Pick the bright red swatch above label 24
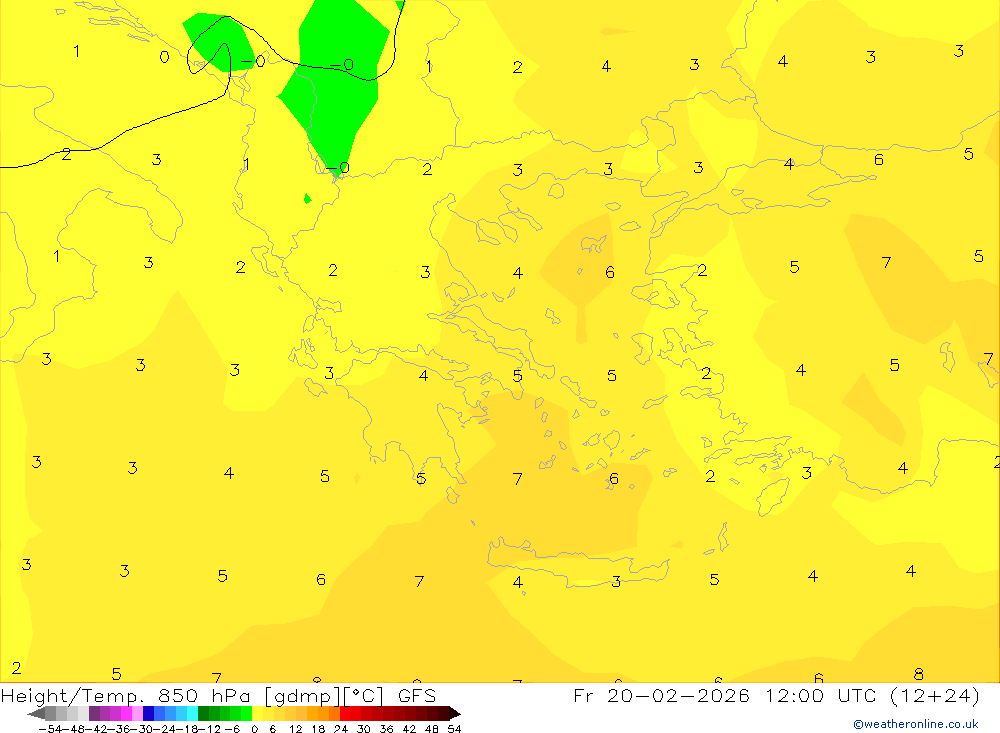Screen dimensions: 1000x733 345,713
